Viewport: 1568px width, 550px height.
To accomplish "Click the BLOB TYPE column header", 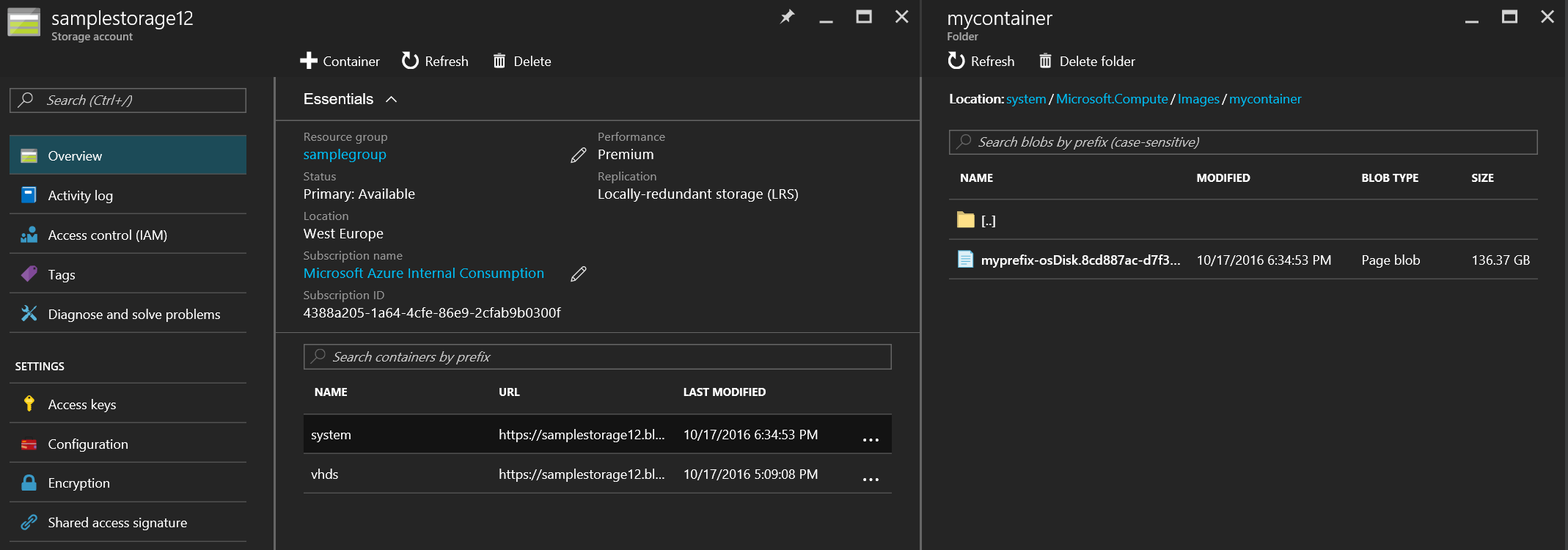I will click(1390, 178).
